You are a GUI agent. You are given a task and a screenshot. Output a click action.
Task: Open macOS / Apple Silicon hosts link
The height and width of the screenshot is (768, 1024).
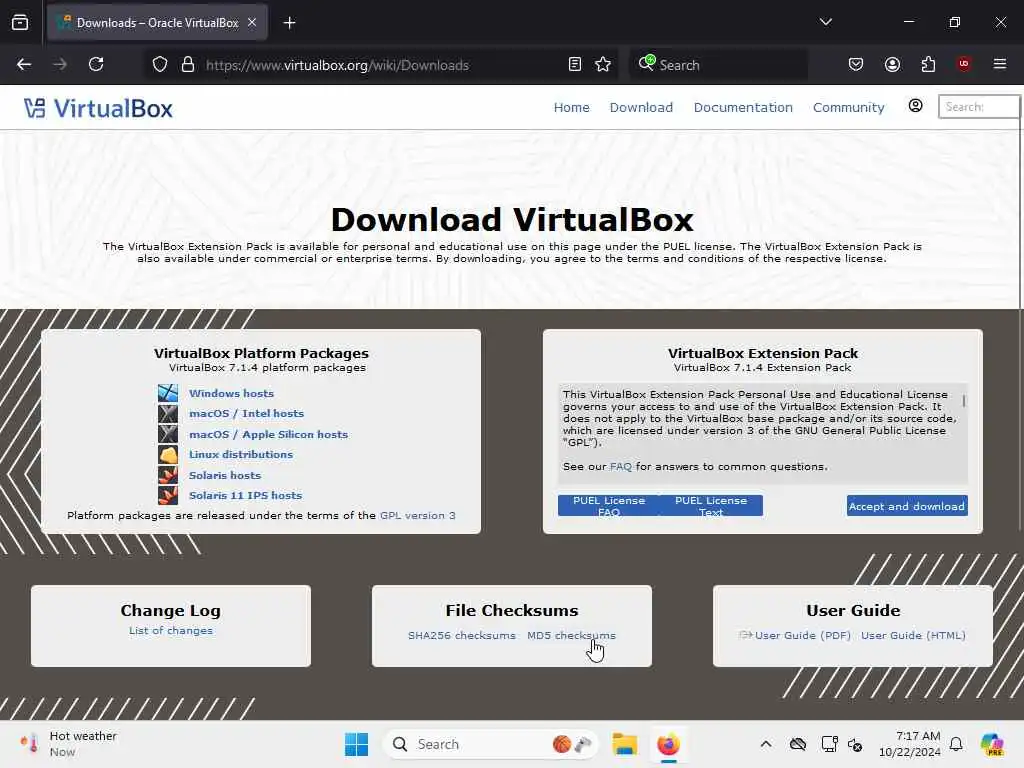click(268, 434)
